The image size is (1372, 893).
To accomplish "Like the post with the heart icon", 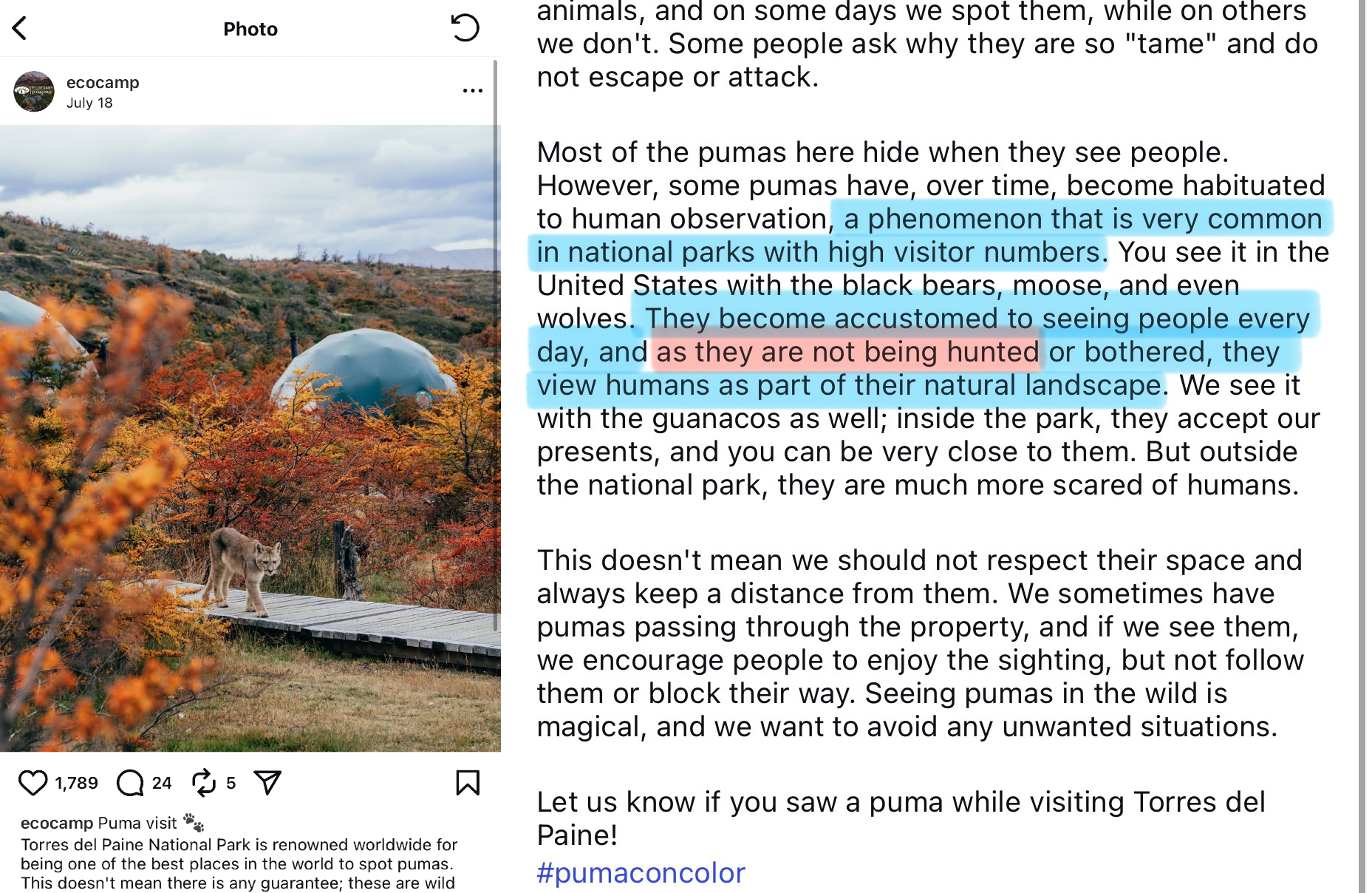I will pos(33,783).
